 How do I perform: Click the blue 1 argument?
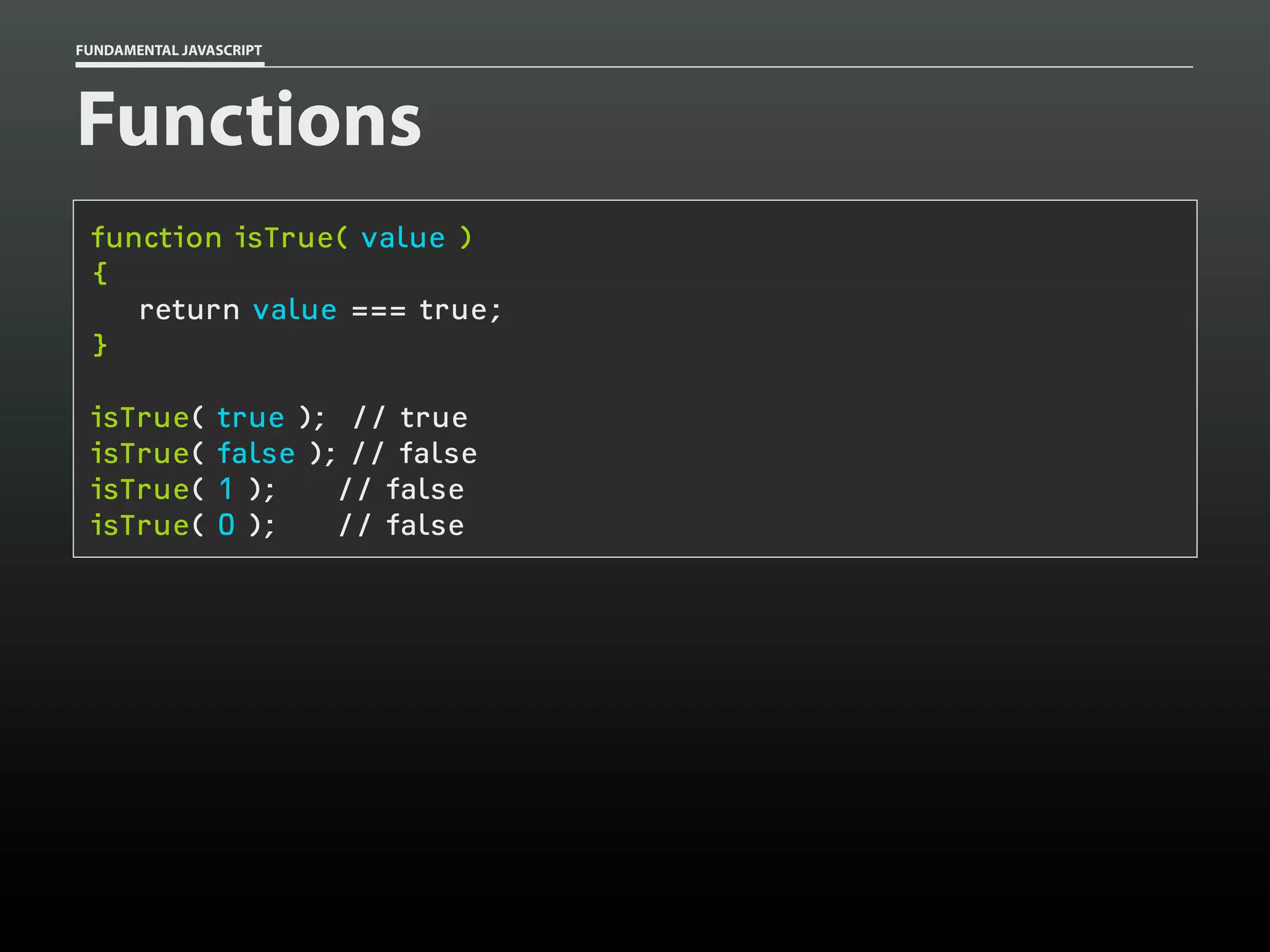[226, 490]
